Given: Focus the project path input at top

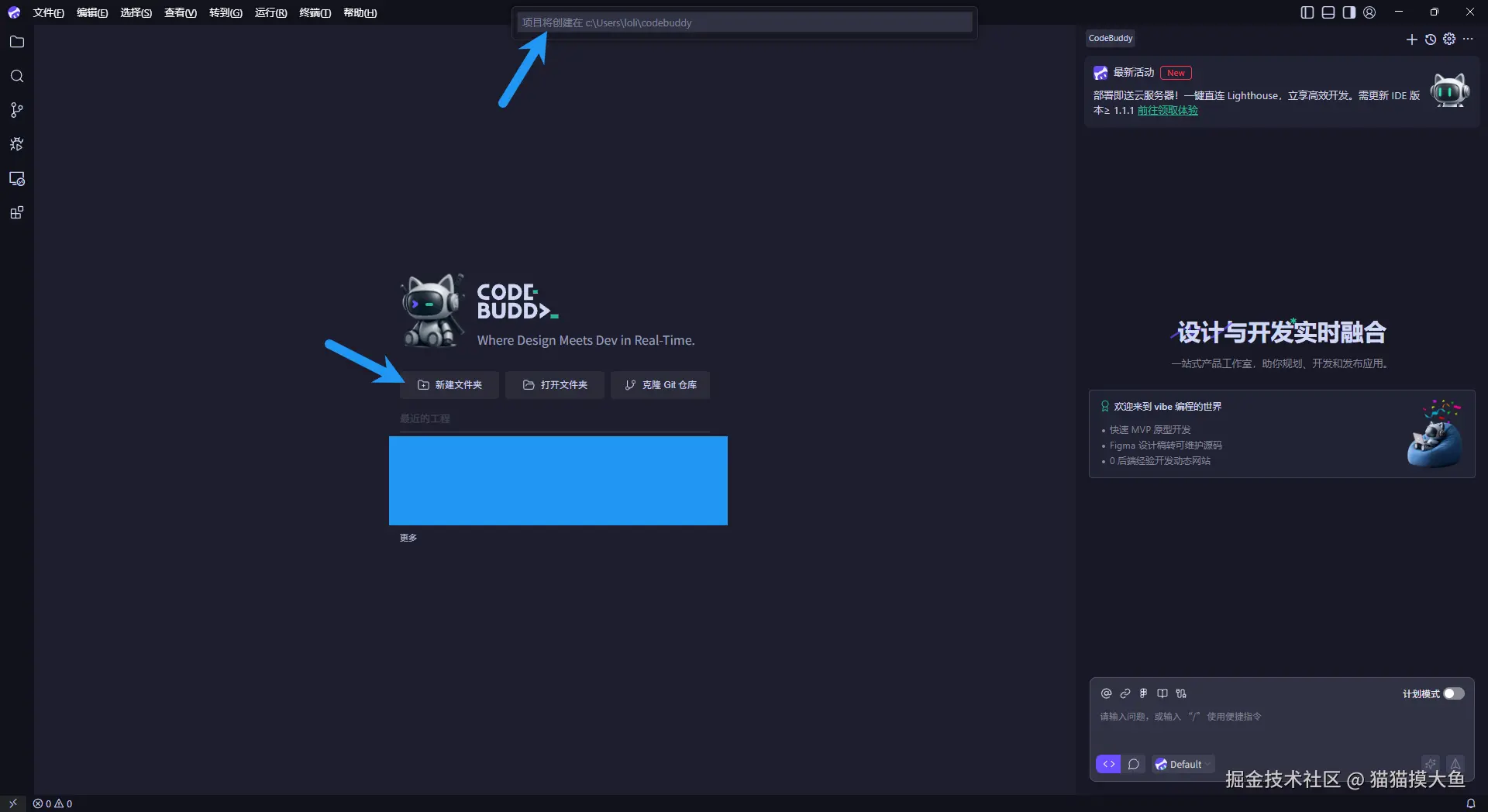Looking at the screenshot, I should (745, 22).
